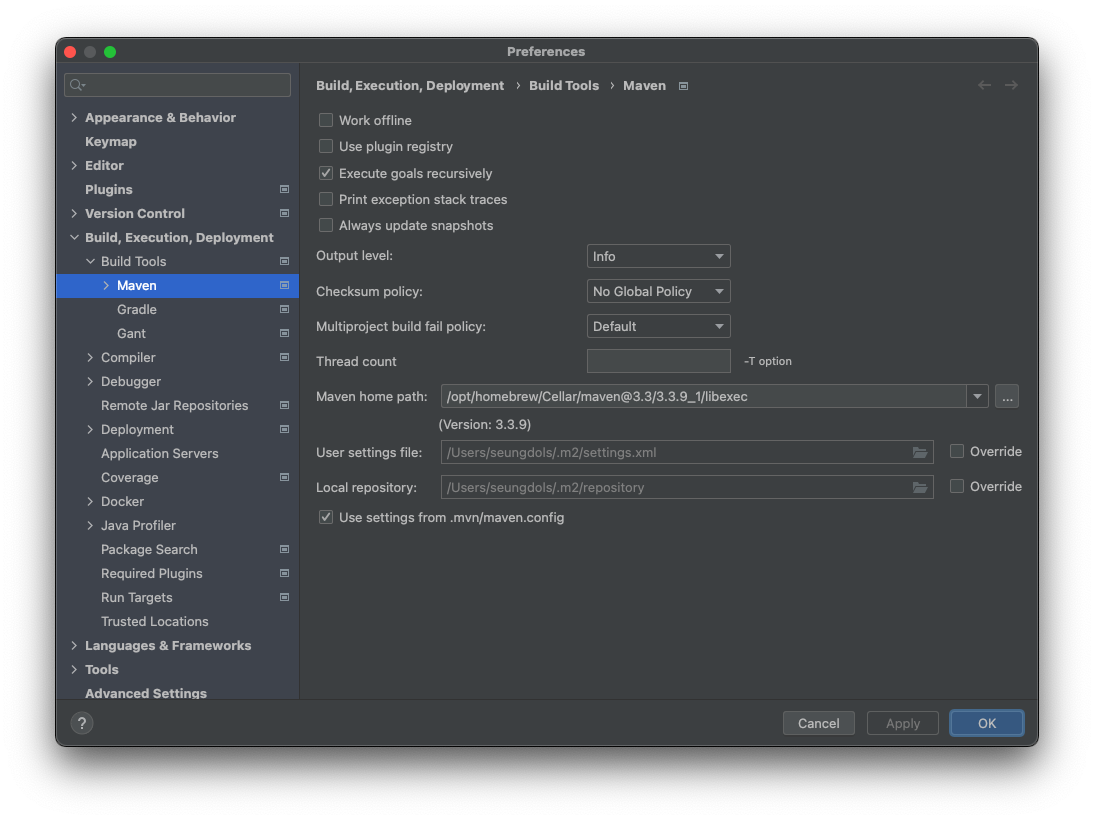Go forward using the right arrow
Viewport: 1094px width, 820px height.
[x=1011, y=85]
